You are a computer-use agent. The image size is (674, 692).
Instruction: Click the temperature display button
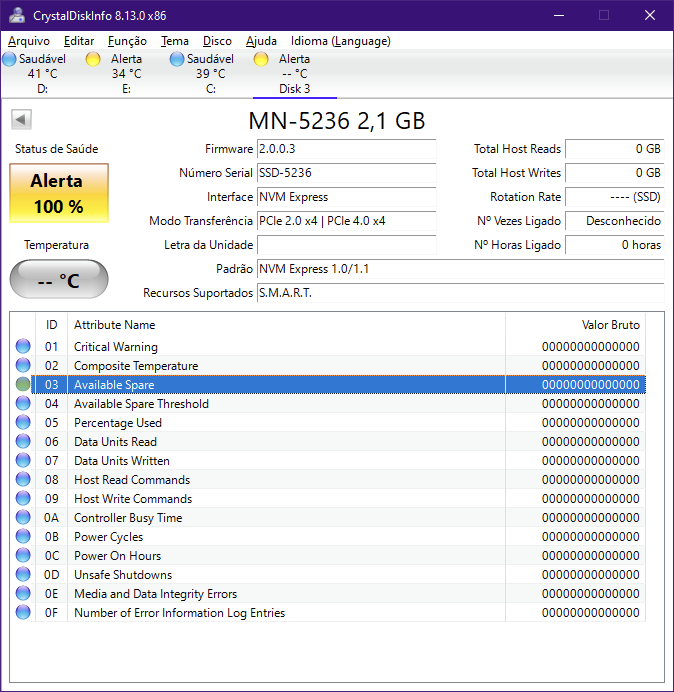(59, 280)
